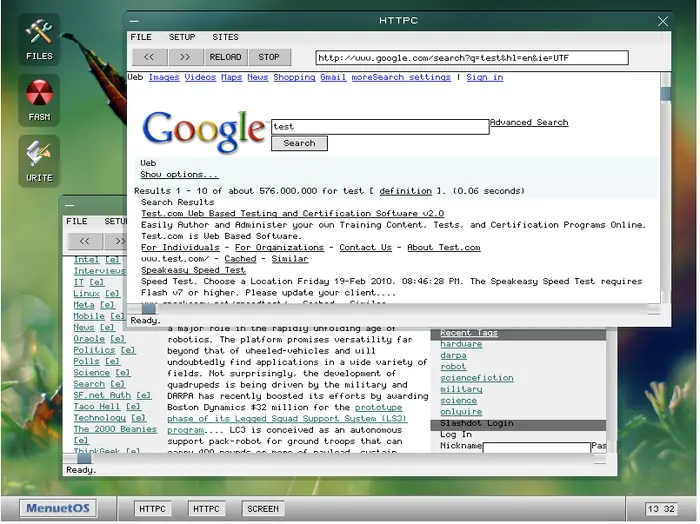Screen dimensions: 700x524
Task: Open SETUP menu in front HTTPC window
Action: pos(182,37)
